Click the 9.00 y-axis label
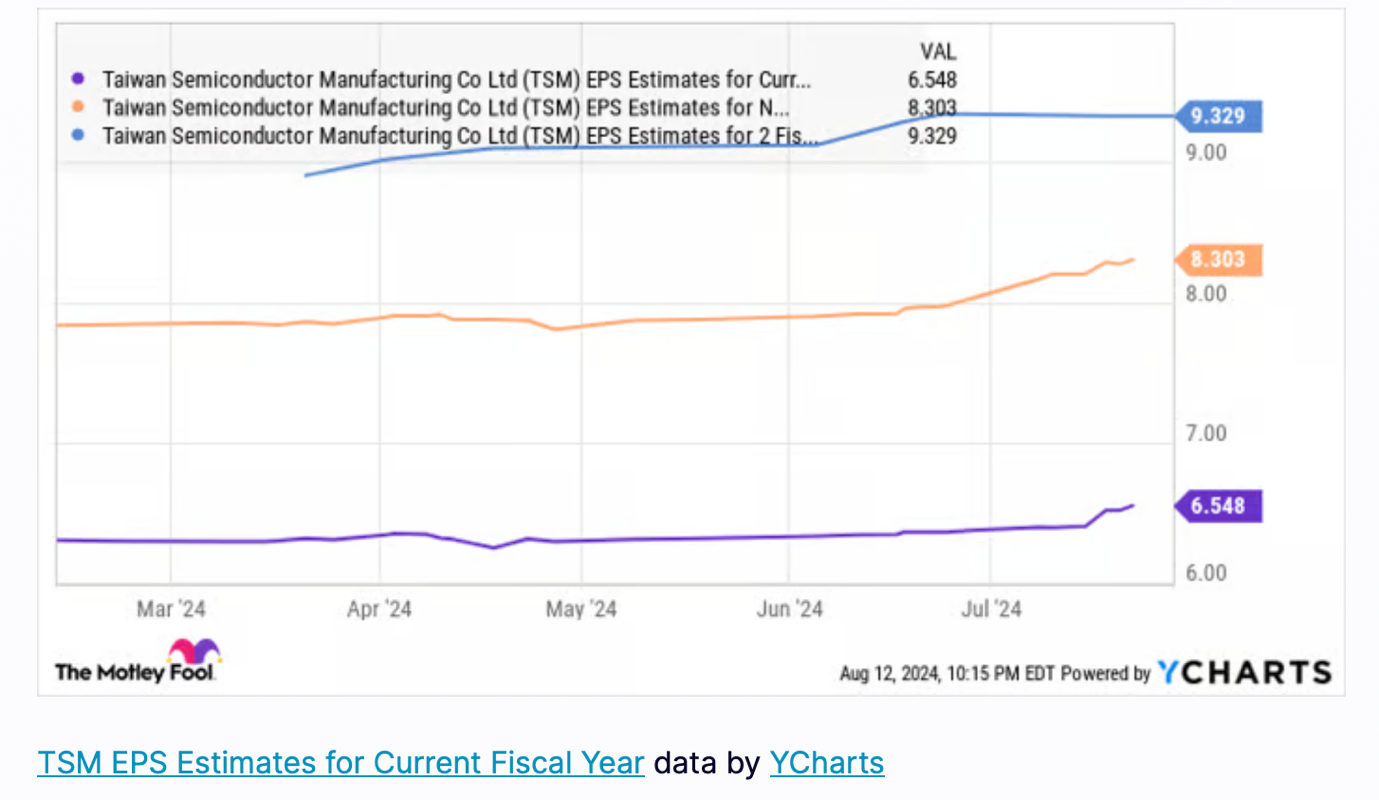Image resolution: width=1379 pixels, height=800 pixels. 1205,153
